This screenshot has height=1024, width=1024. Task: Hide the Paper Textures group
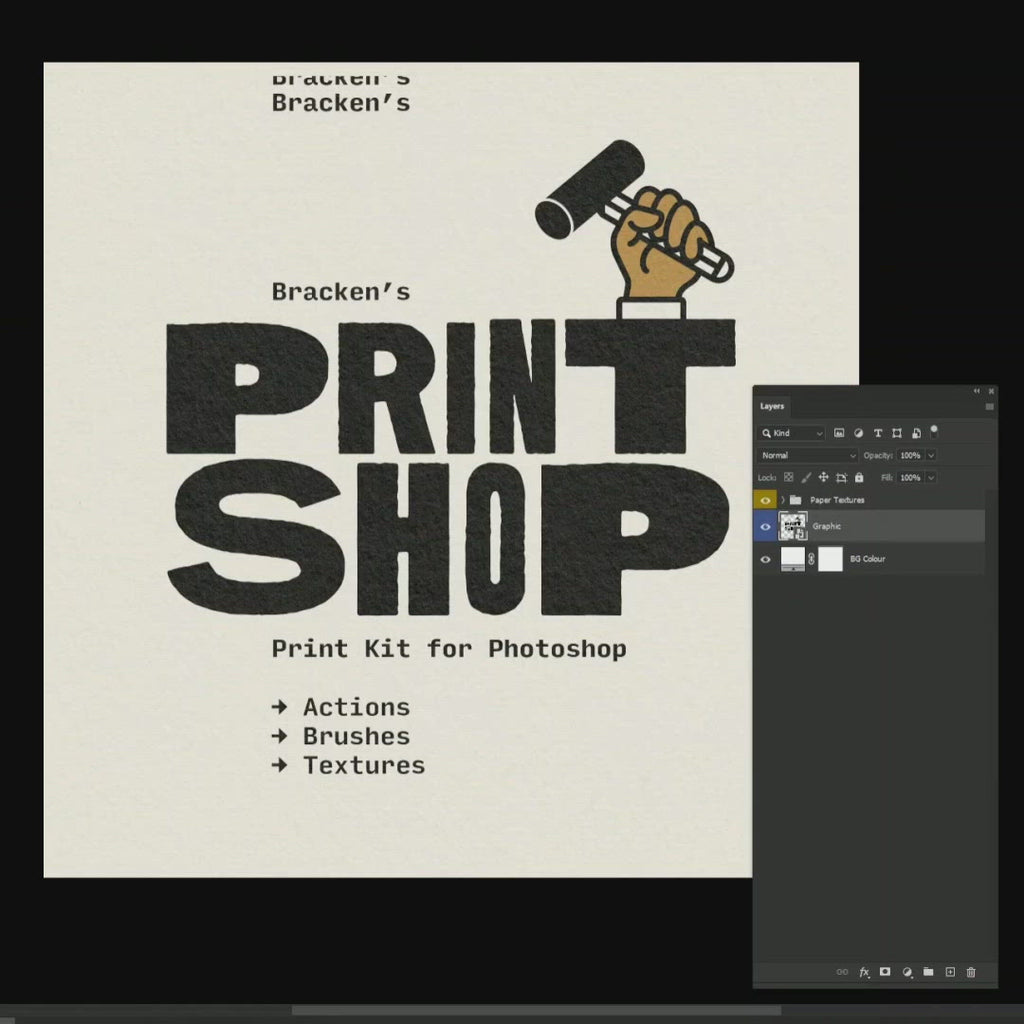tap(766, 500)
